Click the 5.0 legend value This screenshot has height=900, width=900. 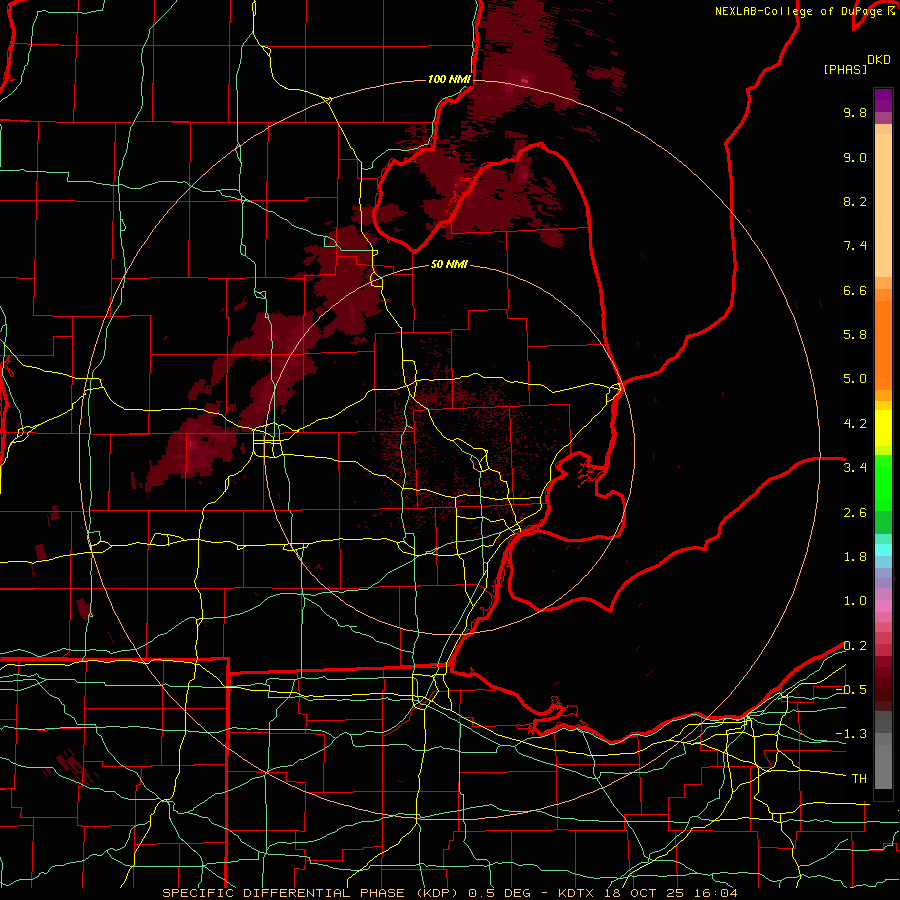(x=855, y=379)
